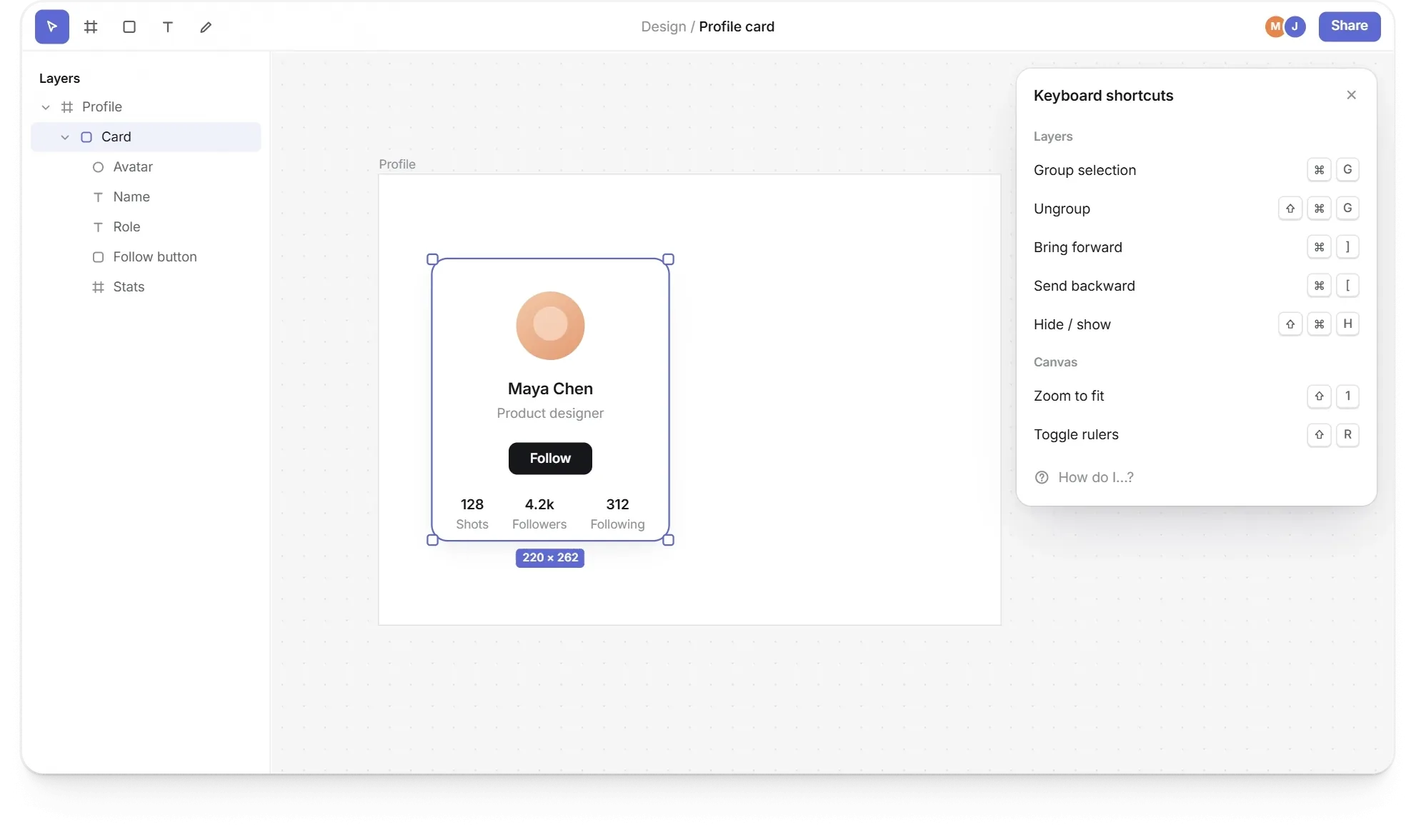1416x840 pixels.
Task: Click the Profile layer frame icon
Action: [x=67, y=107]
